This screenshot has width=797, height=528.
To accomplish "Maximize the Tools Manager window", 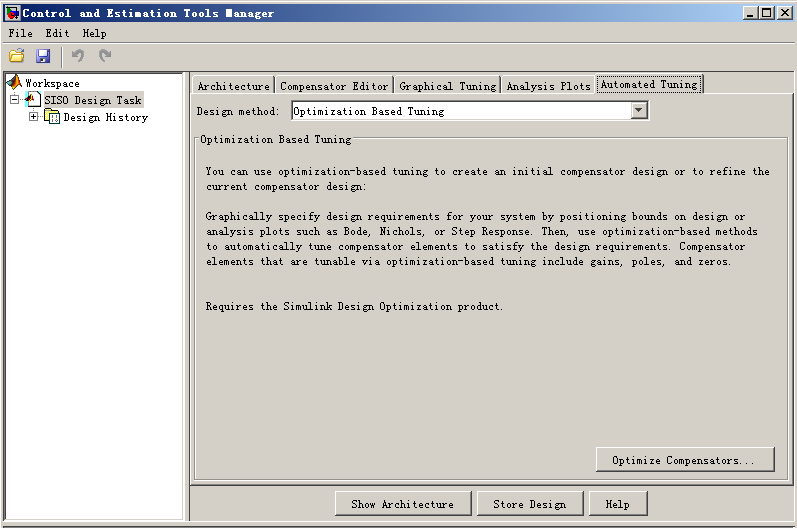I will 767,13.
